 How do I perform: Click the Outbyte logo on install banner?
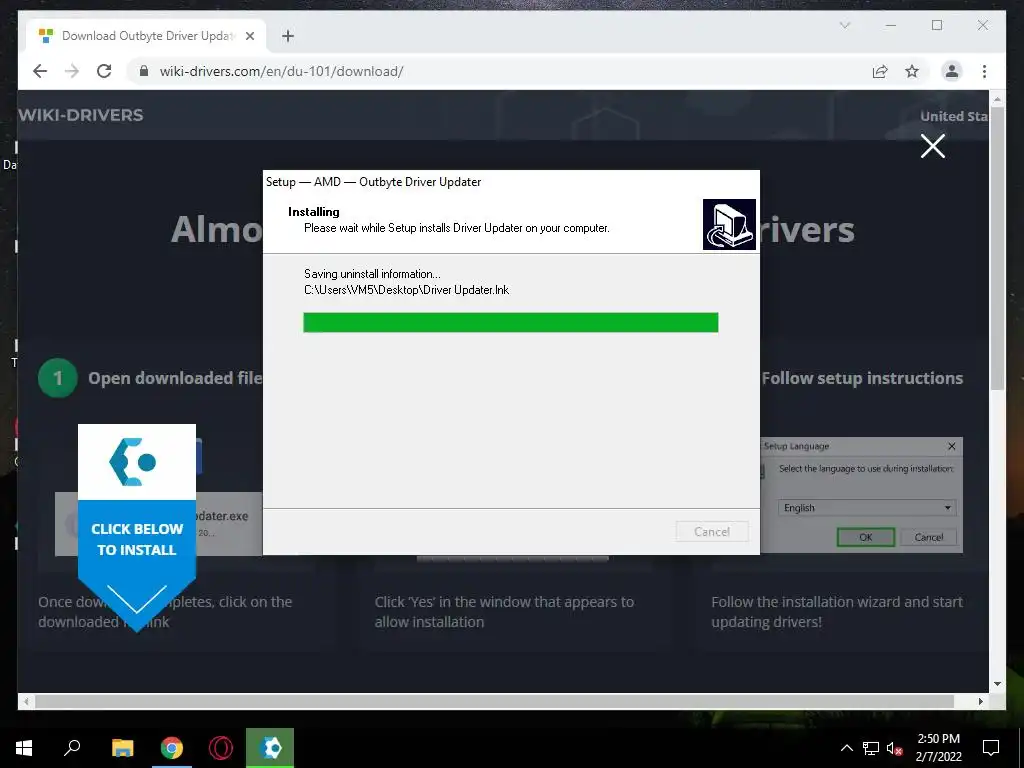(x=133, y=462)
